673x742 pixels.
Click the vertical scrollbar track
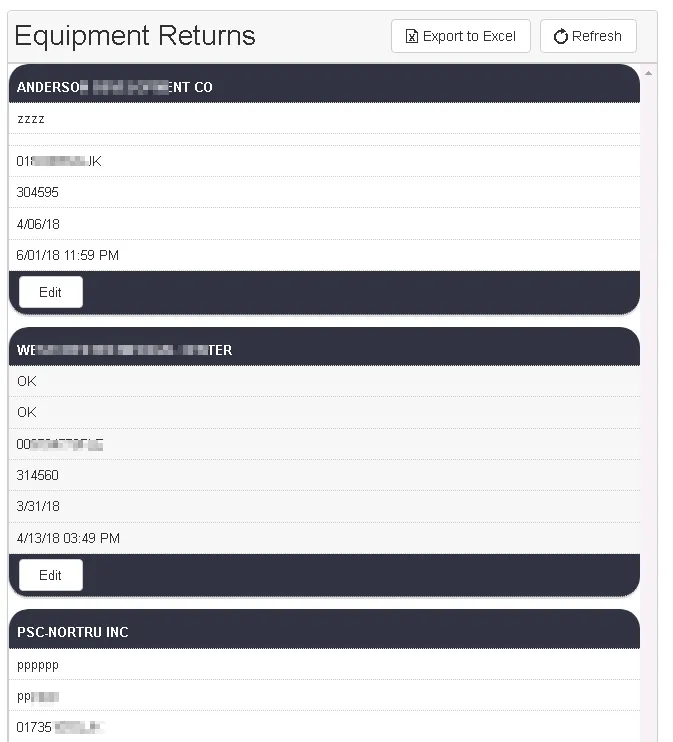648,400
